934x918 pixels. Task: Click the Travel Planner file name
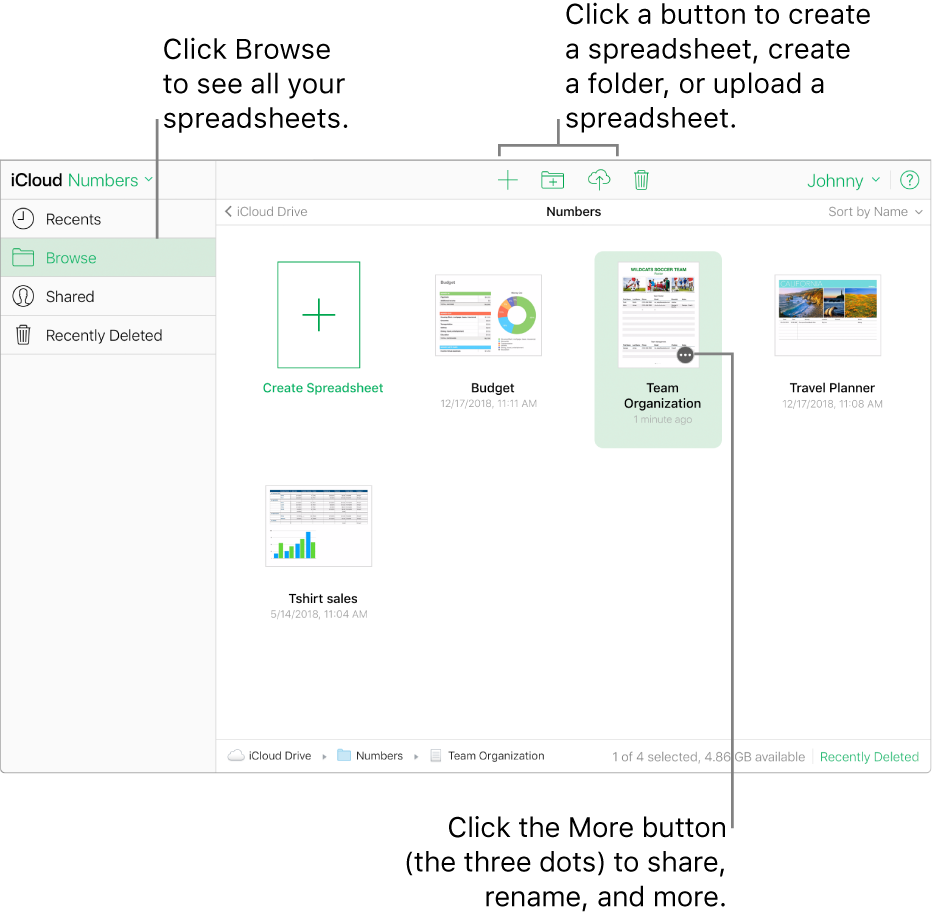[832, 388]
